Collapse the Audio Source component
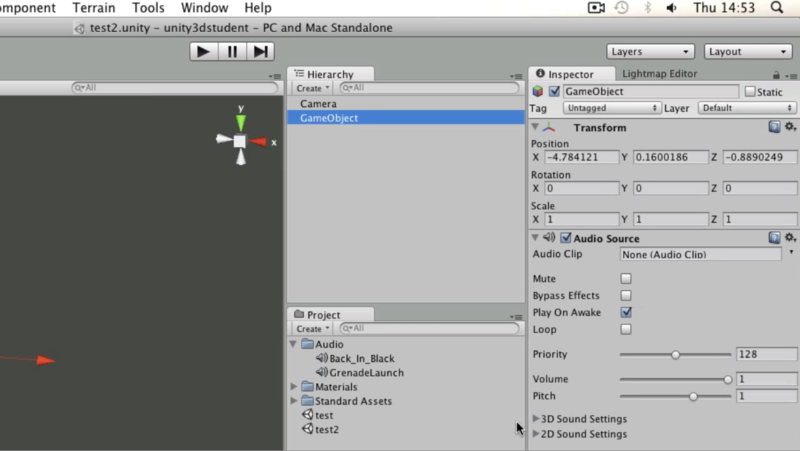The height and width of the screenshot is (451, 800). [535, 237]
